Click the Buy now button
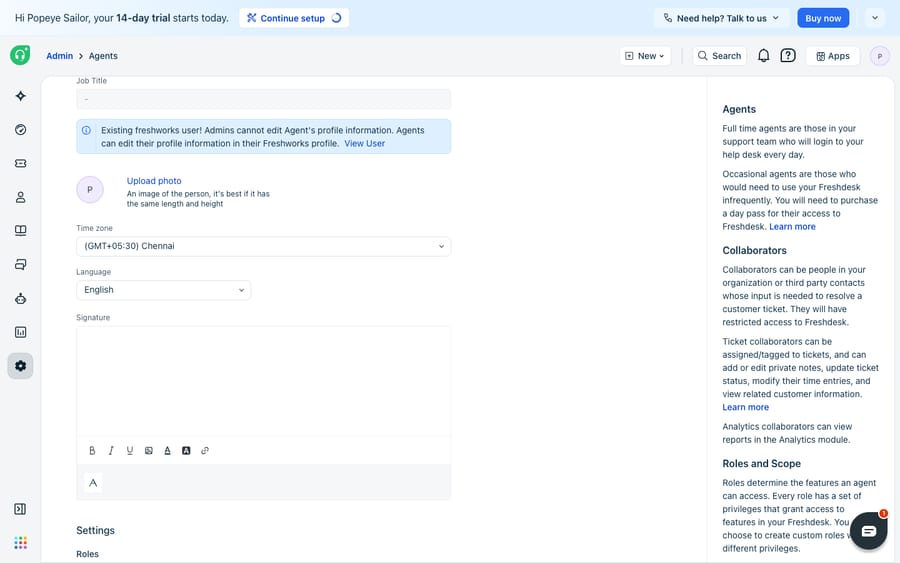The width and height of the screenshot is (900, 563). pyautogui.click(x=823, y=18)
